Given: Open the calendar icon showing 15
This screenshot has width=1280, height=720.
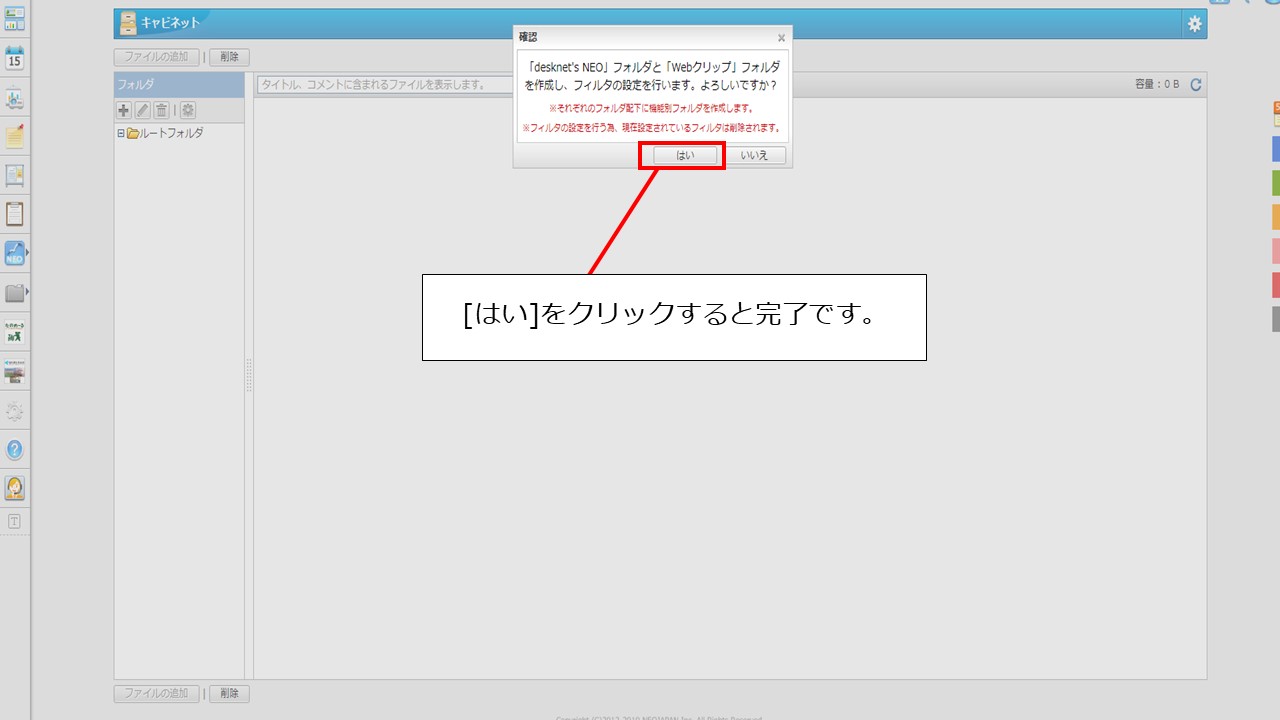Looking at the screenshot, I should pyautogui.click(x=15, y=58).
